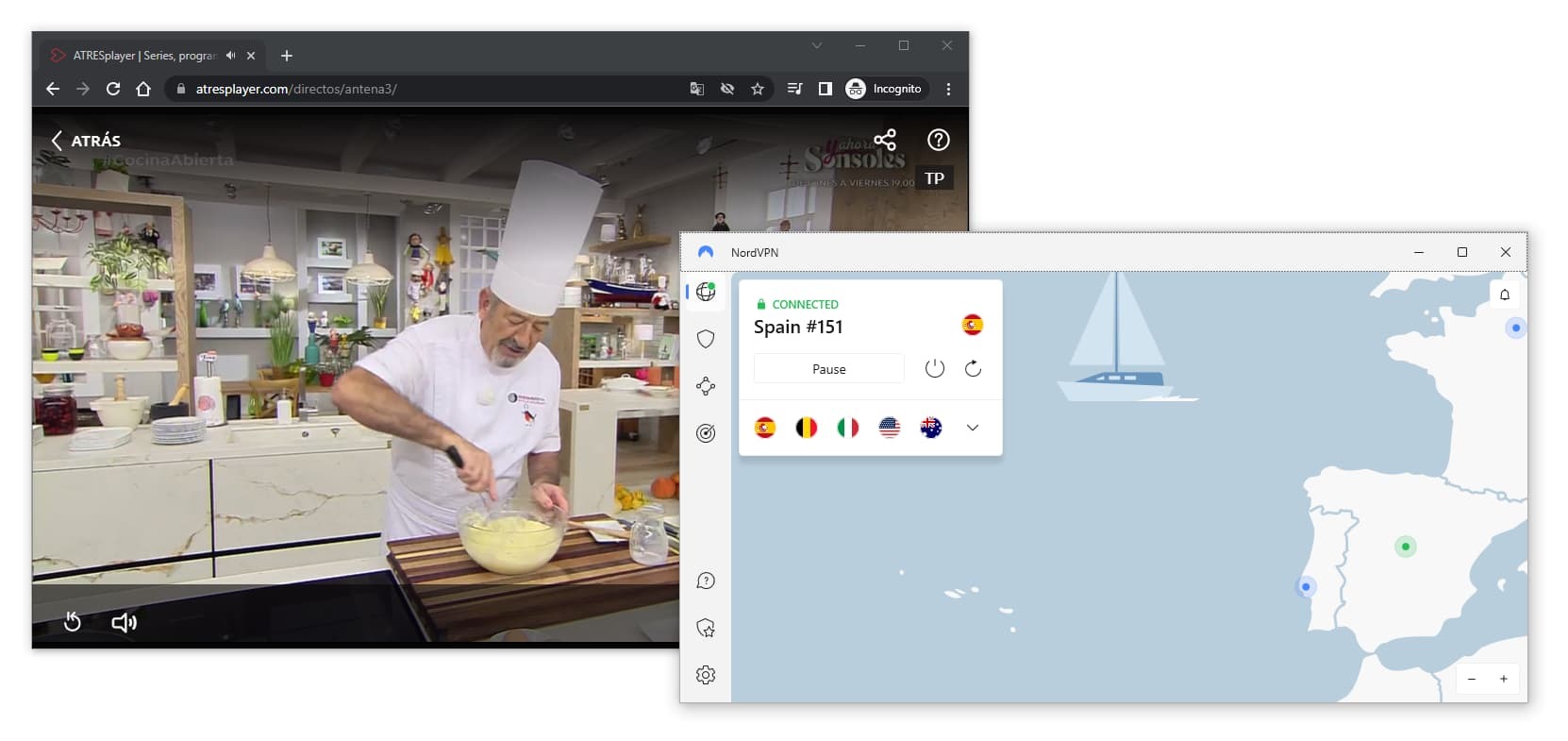Open NordVPN notifications bell
1568x741 pixels.
(1505, 295)
